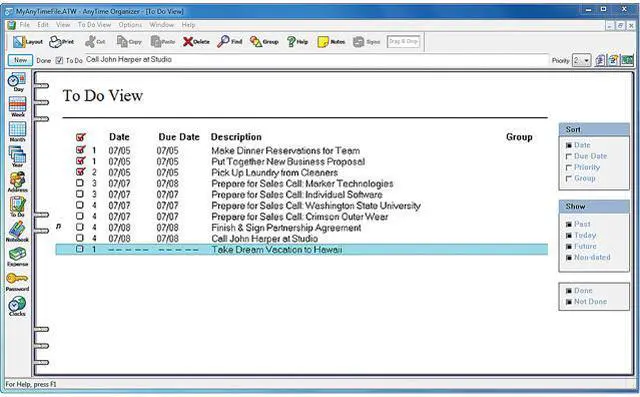Check off Washington State University call
640x397 pixels.
[x=80, y=205]
